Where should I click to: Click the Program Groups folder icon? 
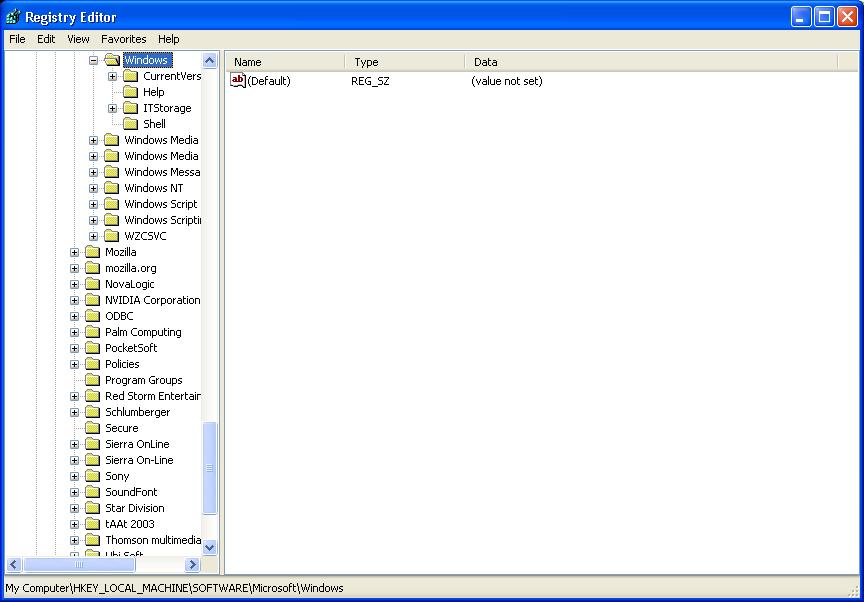point(93,379)
